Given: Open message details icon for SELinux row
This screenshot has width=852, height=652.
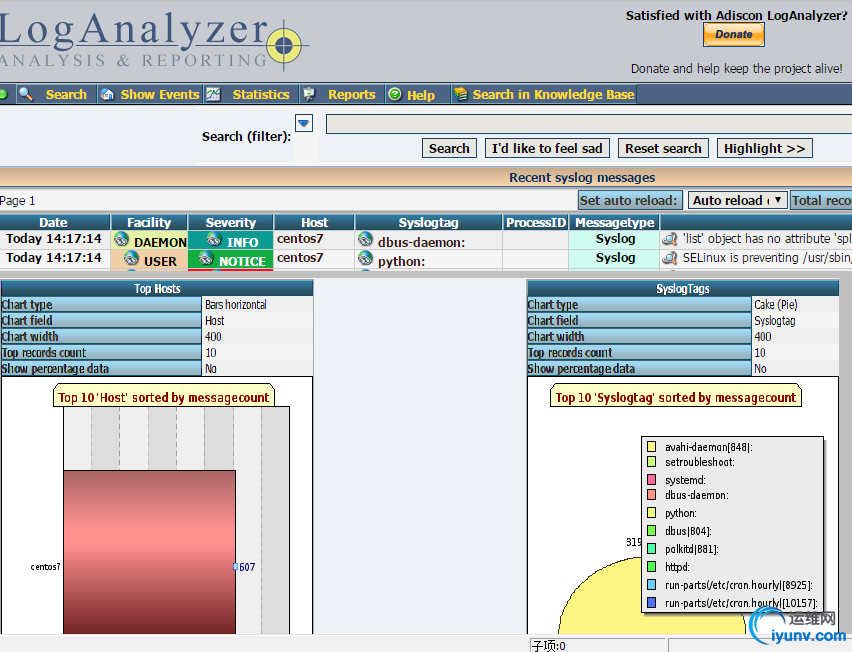Looking at the screenshot, I should coord(670,258).
